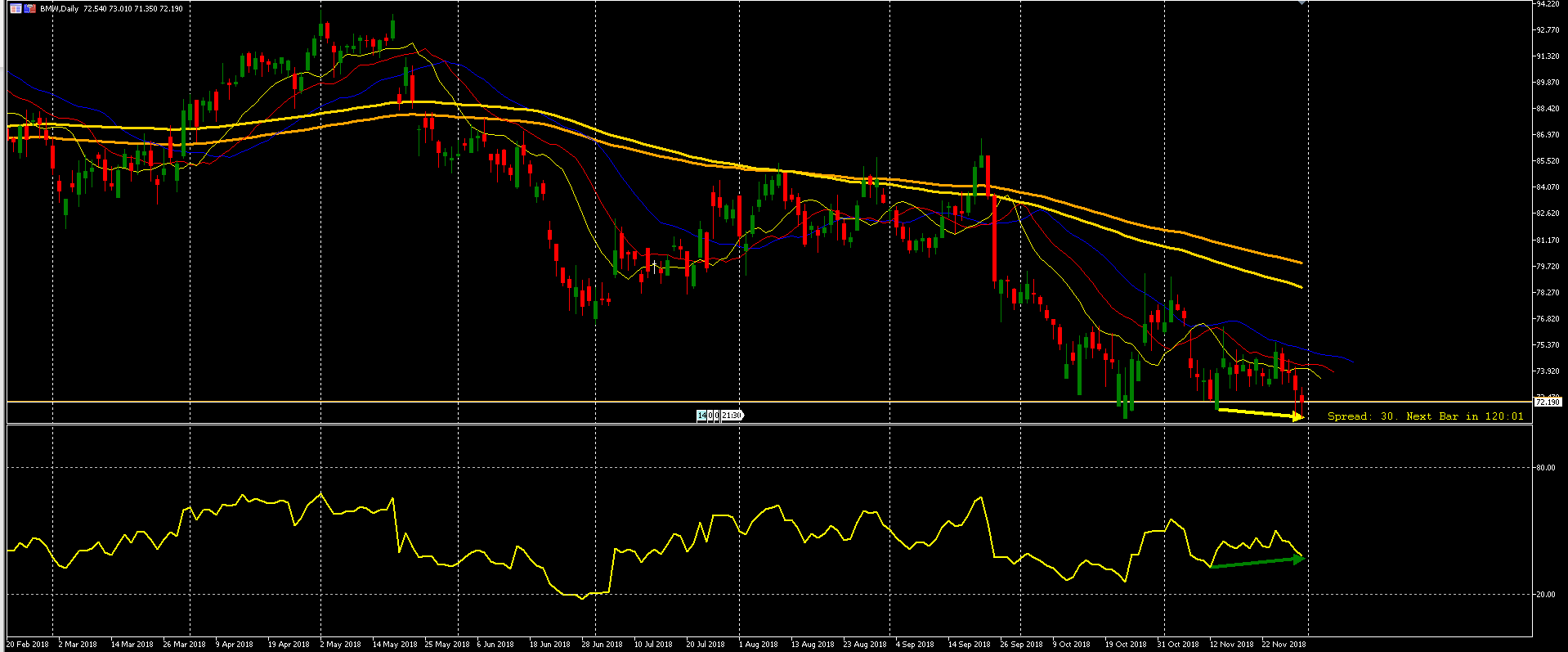
Task: Click the 20.00 level label in indicator scale
Action: [1545, 595]
